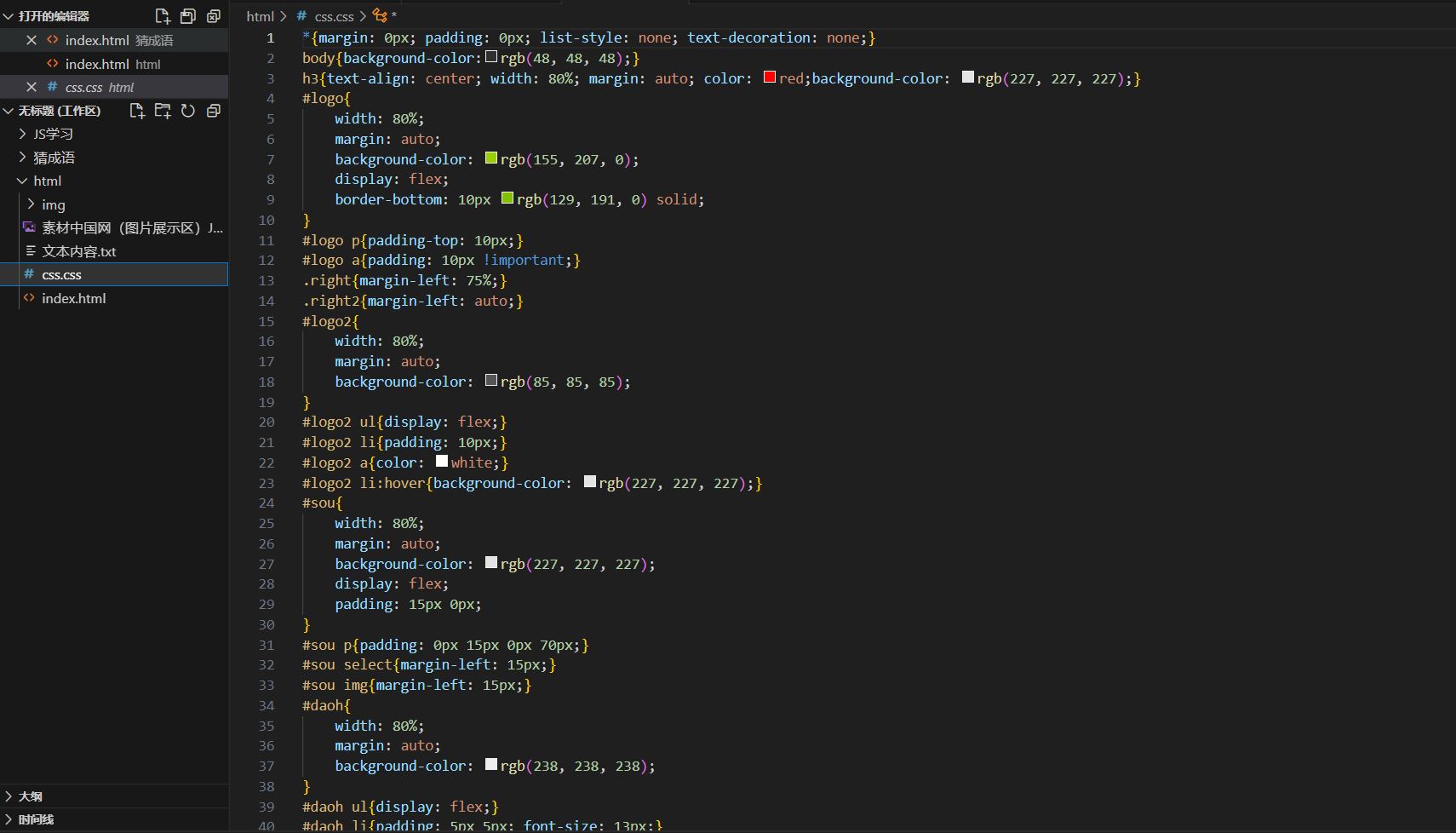This screenshot has height=833, width=1456.
Task: Create a new file in the workspace
Action: [137, 111]
